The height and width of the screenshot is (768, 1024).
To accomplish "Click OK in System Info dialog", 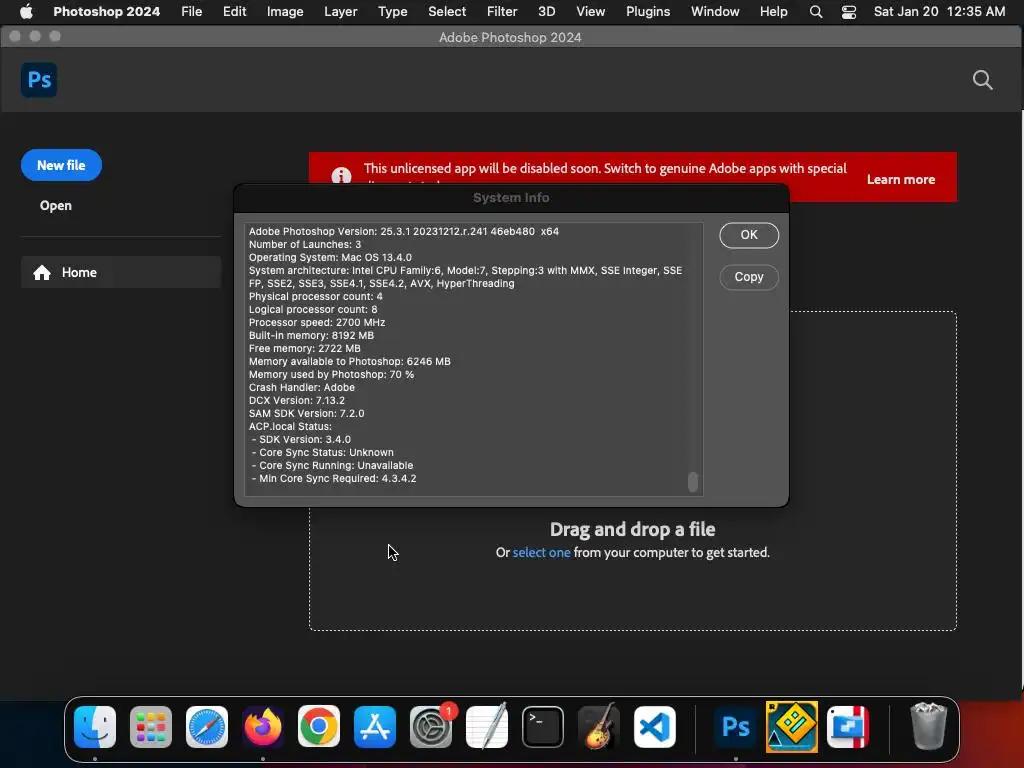I will coord(749,235).
